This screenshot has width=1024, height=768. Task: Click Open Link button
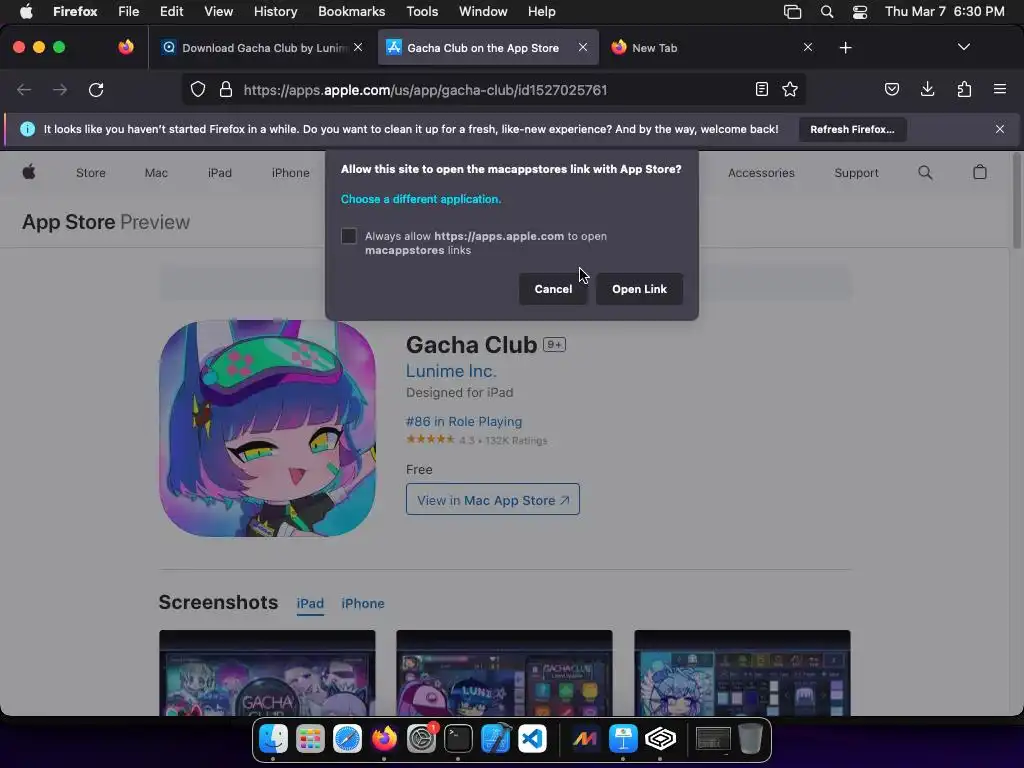point(639,289)
